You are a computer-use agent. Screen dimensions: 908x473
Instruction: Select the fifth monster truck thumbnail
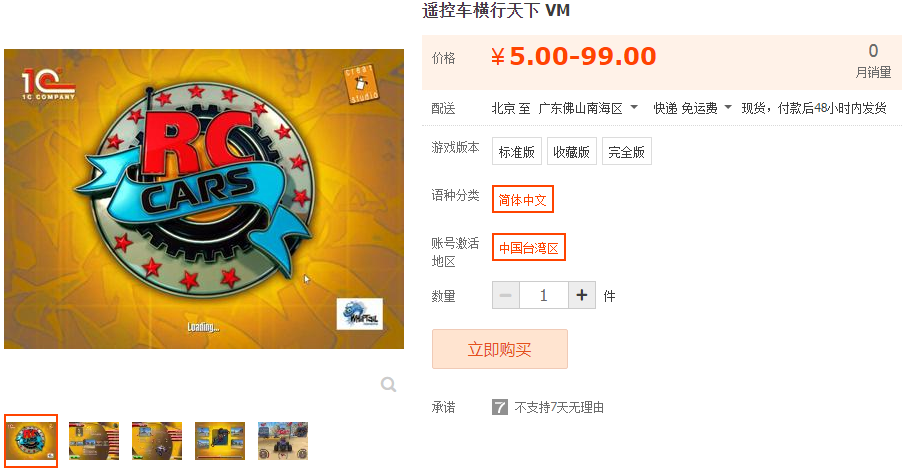click(283, 441)
